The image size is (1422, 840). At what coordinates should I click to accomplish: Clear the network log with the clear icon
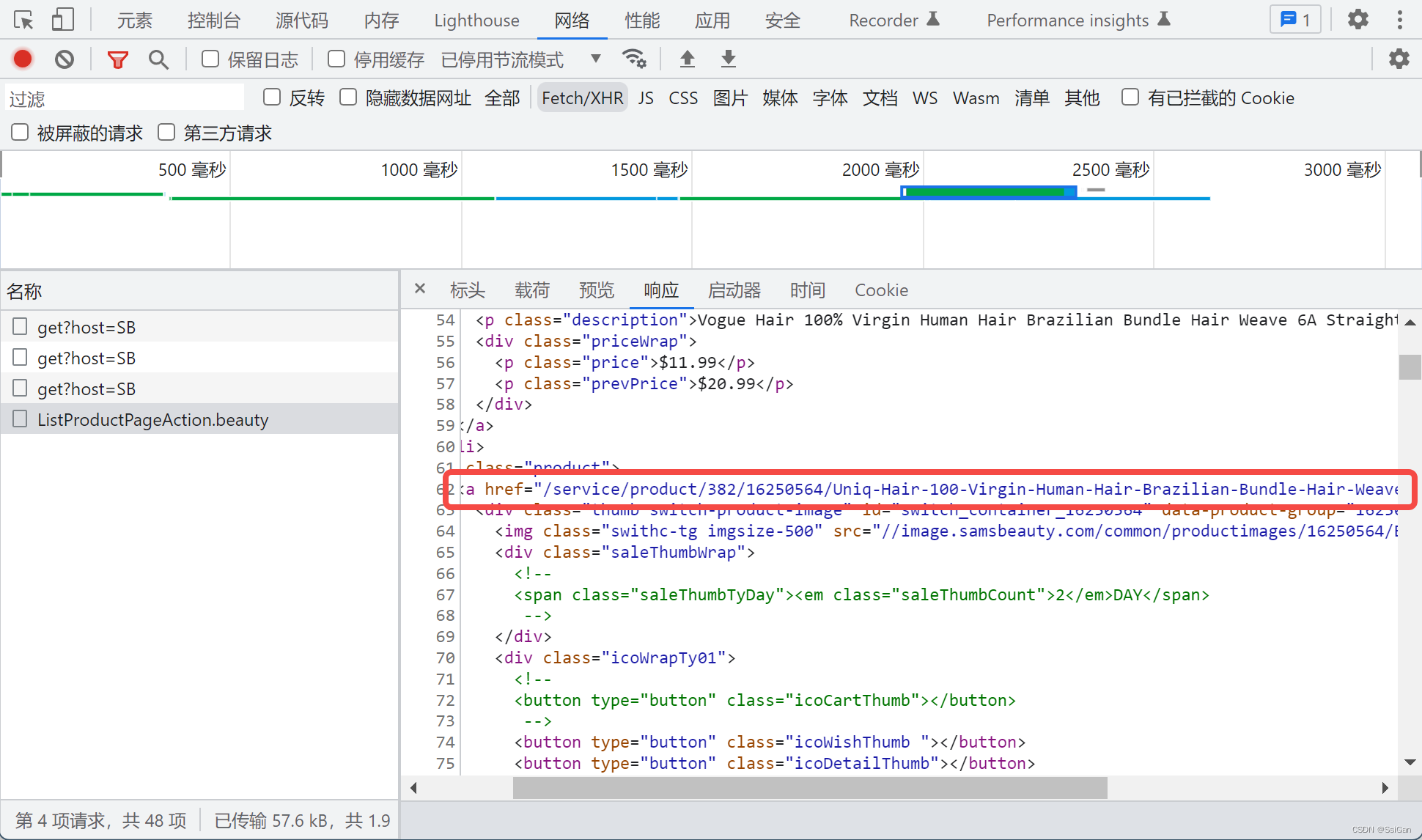point(65,59)
